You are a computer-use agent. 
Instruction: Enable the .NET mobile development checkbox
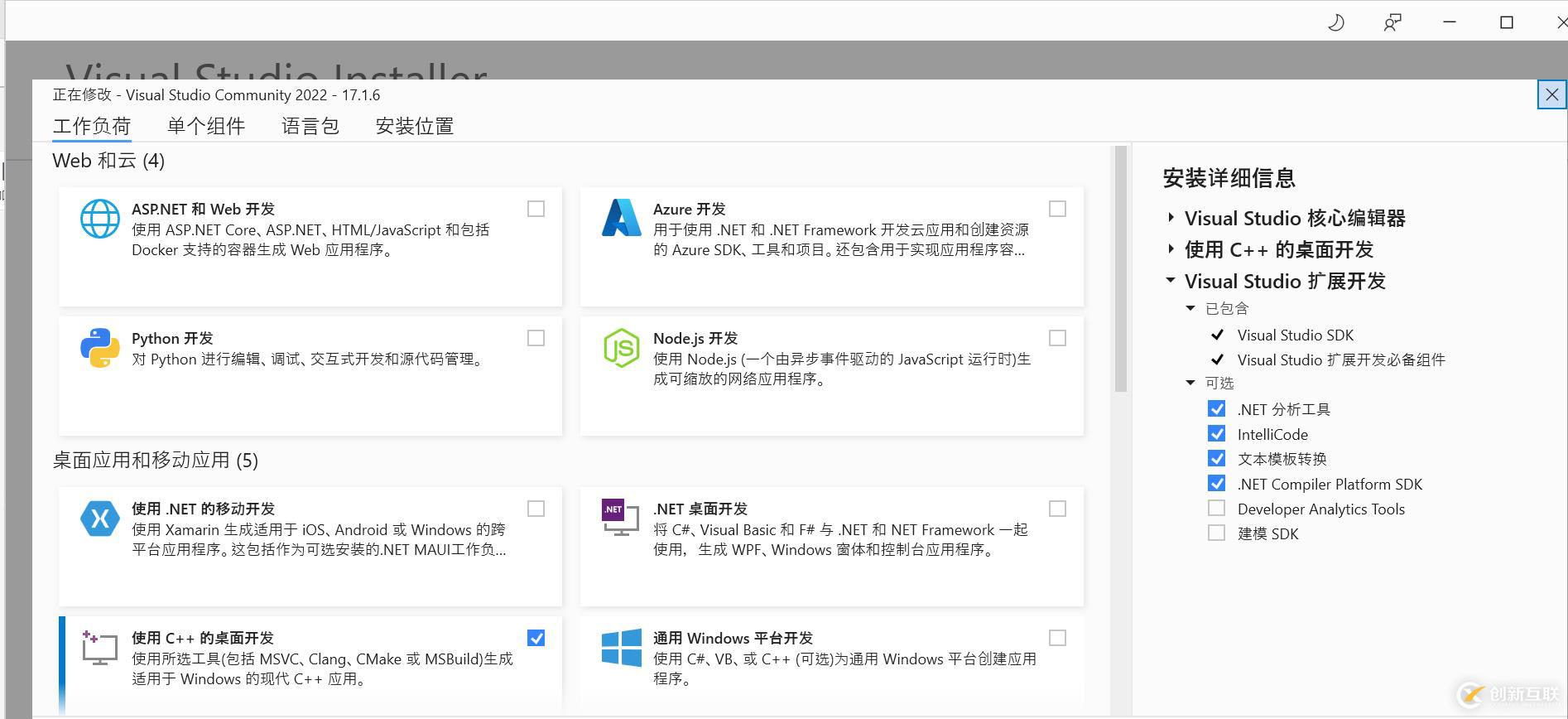click(x=536, y=509)
